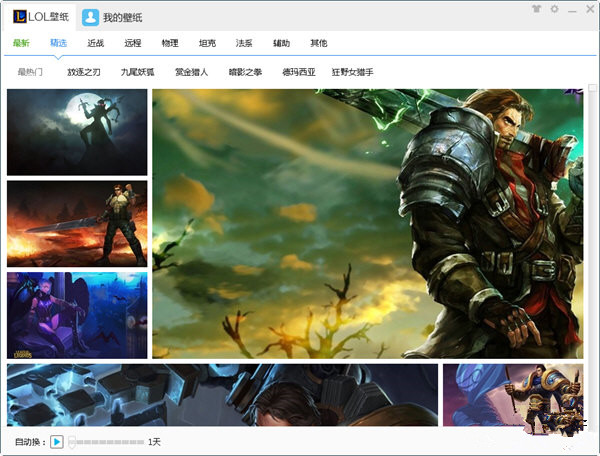The height and width of the screenshot is (456, 600).
Task: Switch to the 最新 category tab
Action: tap(22, 44)
